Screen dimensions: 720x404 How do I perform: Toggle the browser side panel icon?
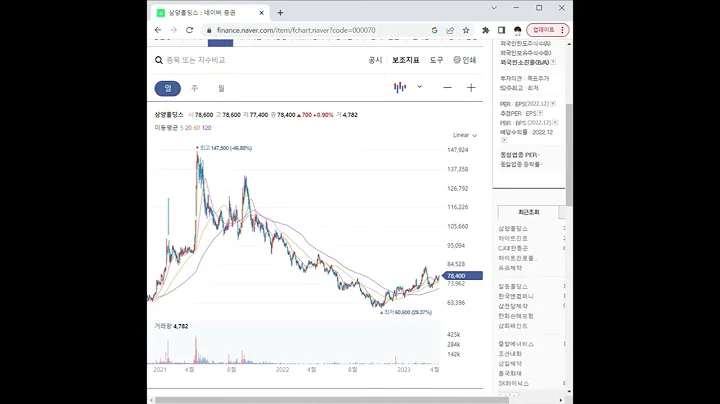501,30
